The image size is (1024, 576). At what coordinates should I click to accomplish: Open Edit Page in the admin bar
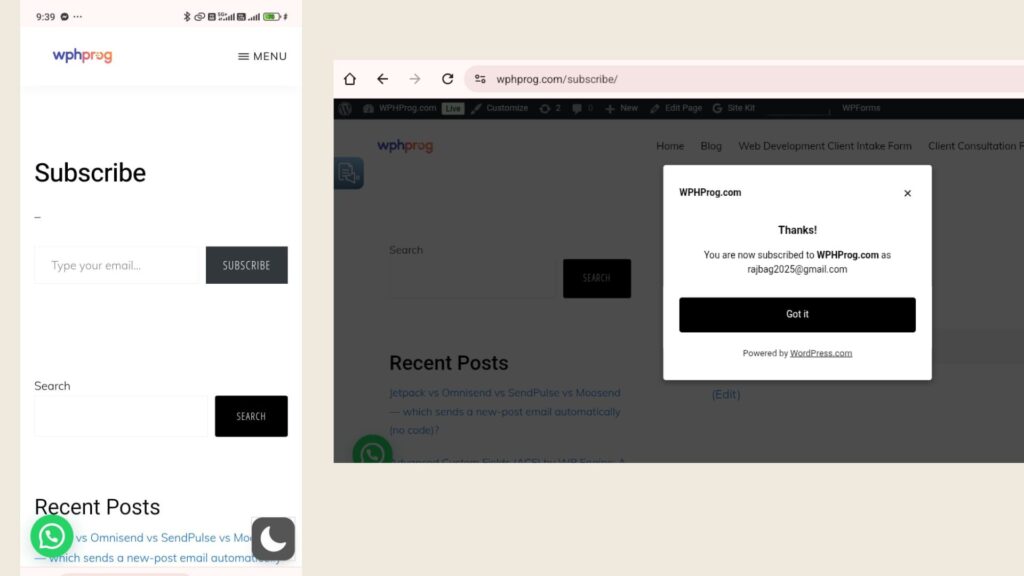pyautogui.click(x=676, y=108)
